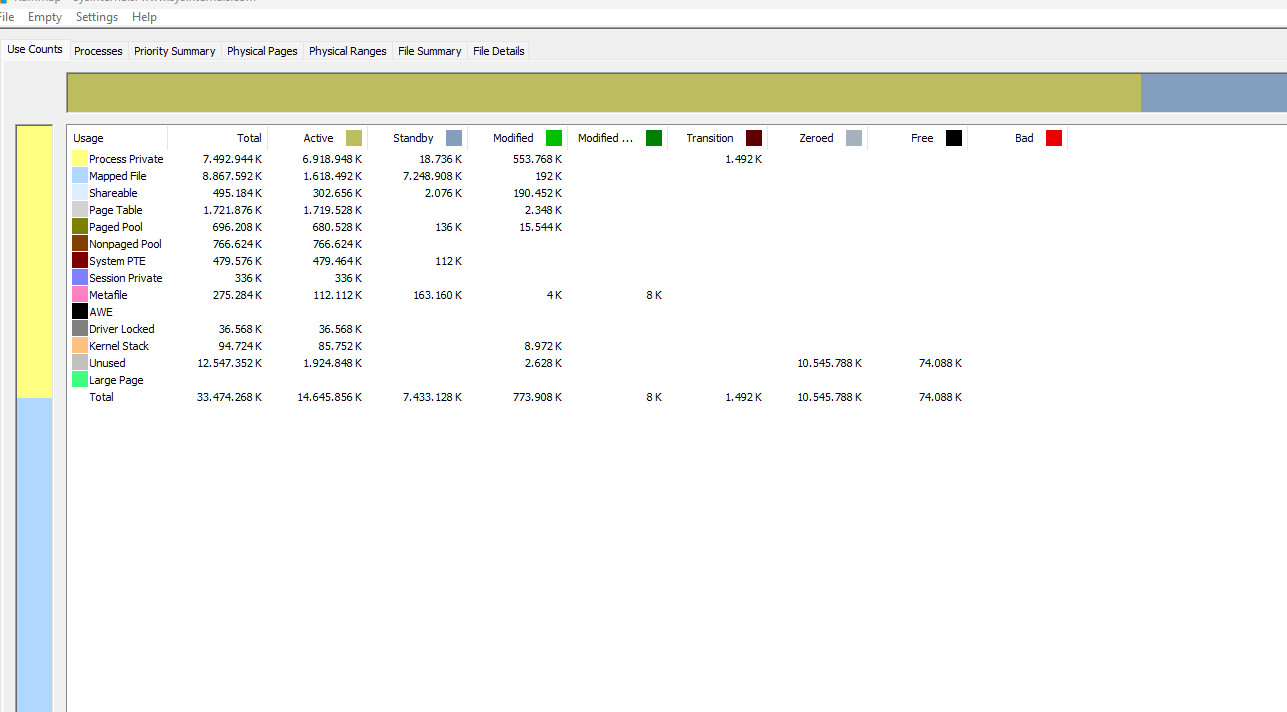
Task: Click the Transition column maroon swatch
Action: [x=754, y=138]
